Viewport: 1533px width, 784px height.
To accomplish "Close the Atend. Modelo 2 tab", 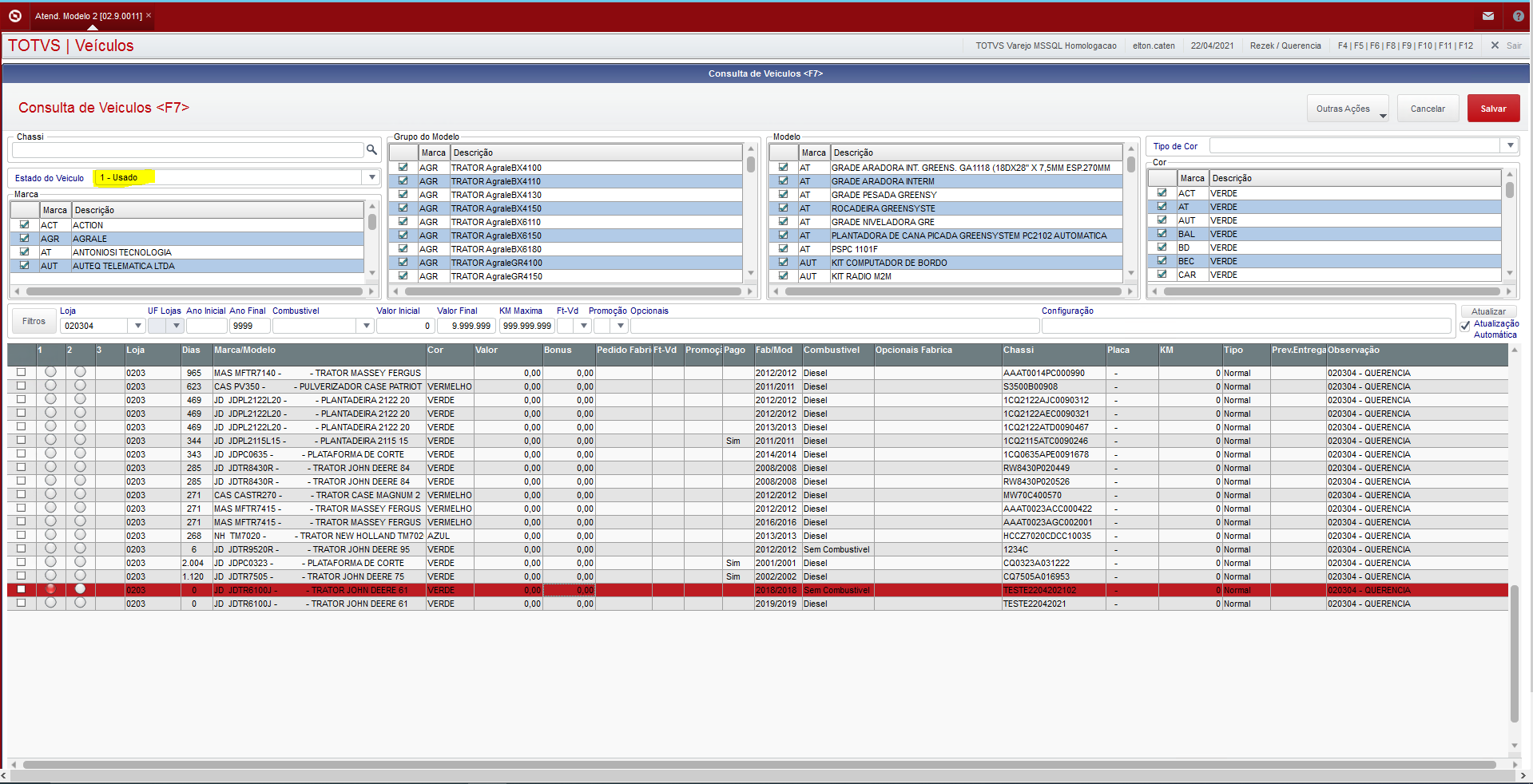I will pos(149,15).
